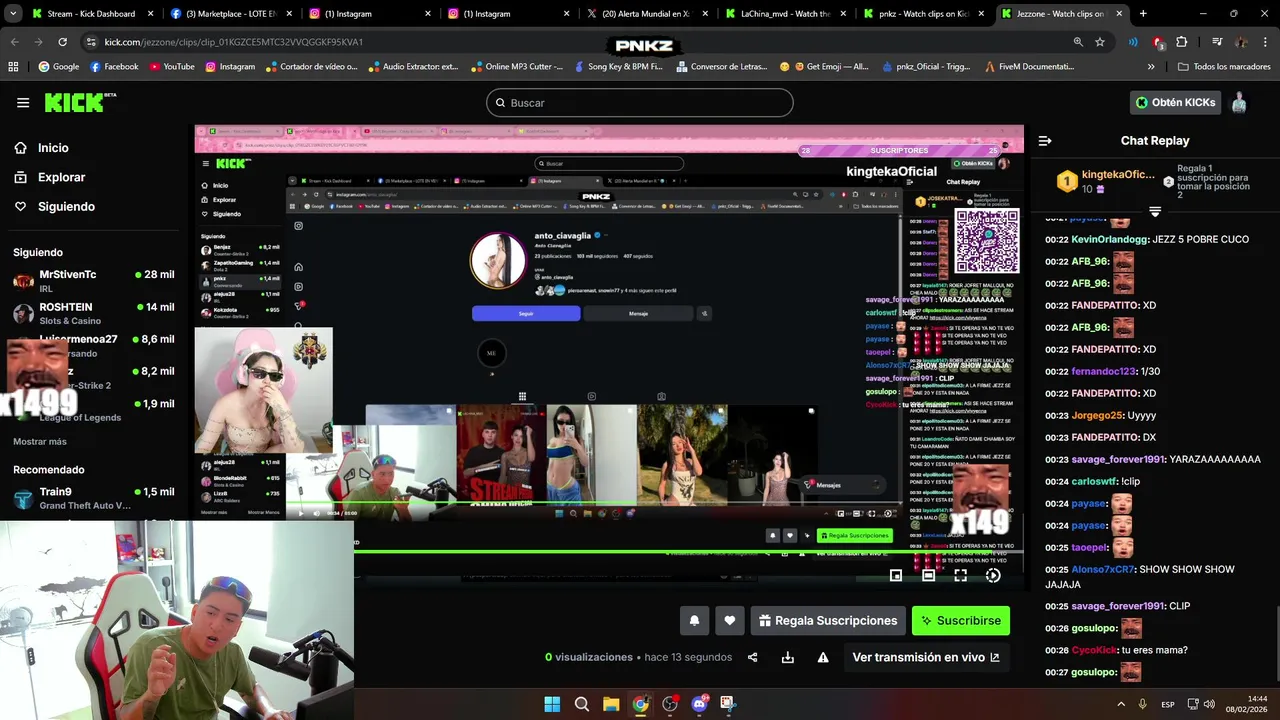Viewport: 1280px width, 720px height.
Task: Collapse the Chat Replay panel
Action: [1045, 141]
